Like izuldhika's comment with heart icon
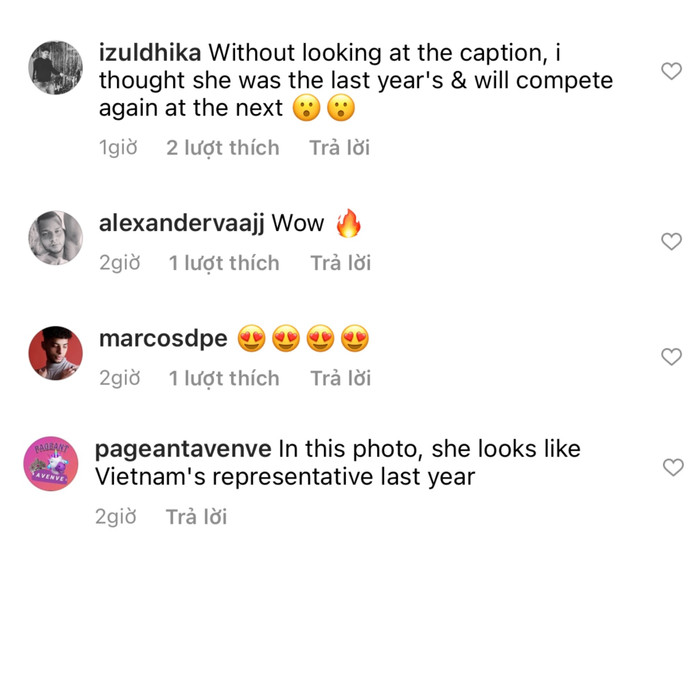The image size is (700, 700). [672, 71]
